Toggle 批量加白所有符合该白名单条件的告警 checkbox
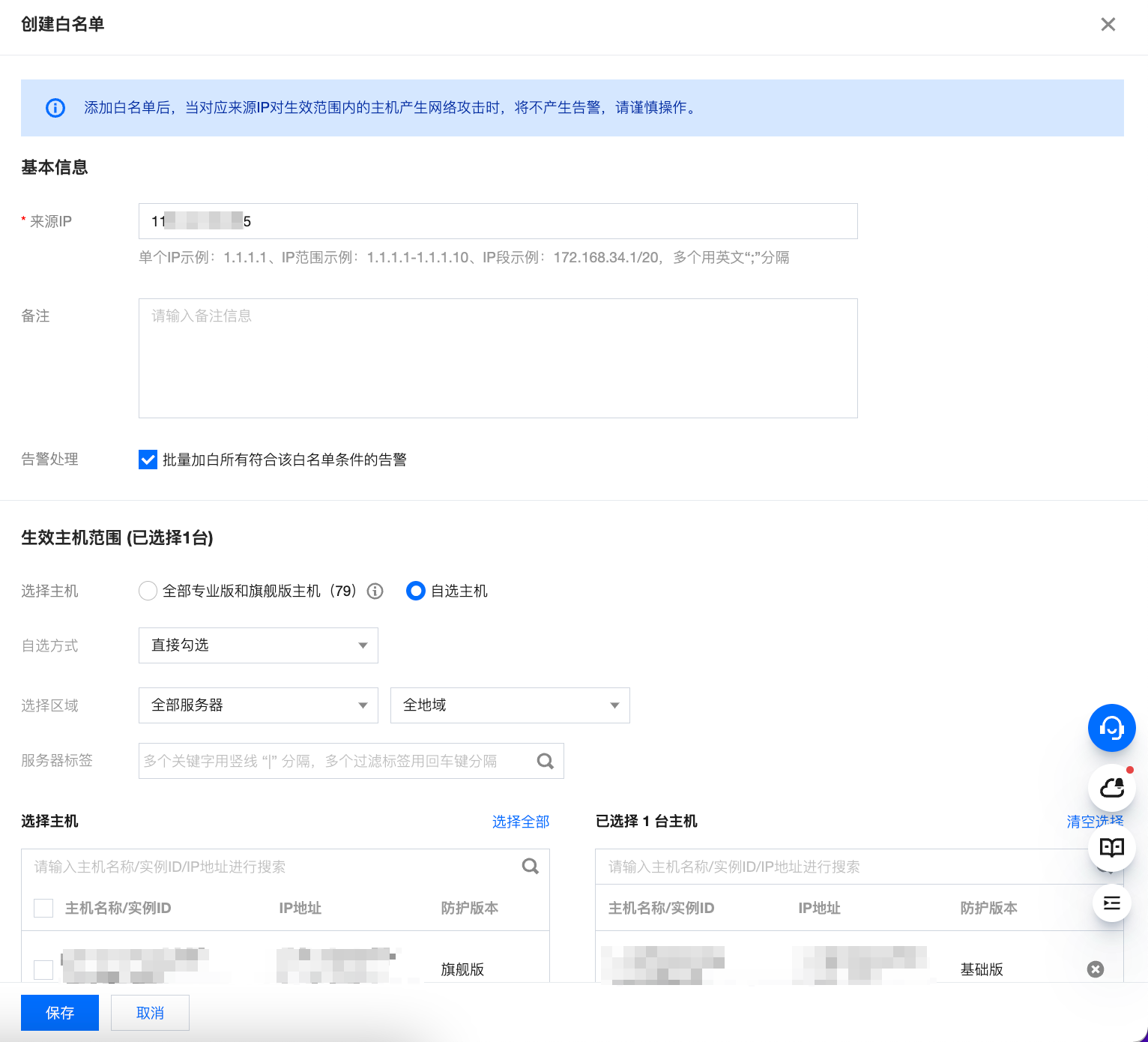 (x=148, y=460)
